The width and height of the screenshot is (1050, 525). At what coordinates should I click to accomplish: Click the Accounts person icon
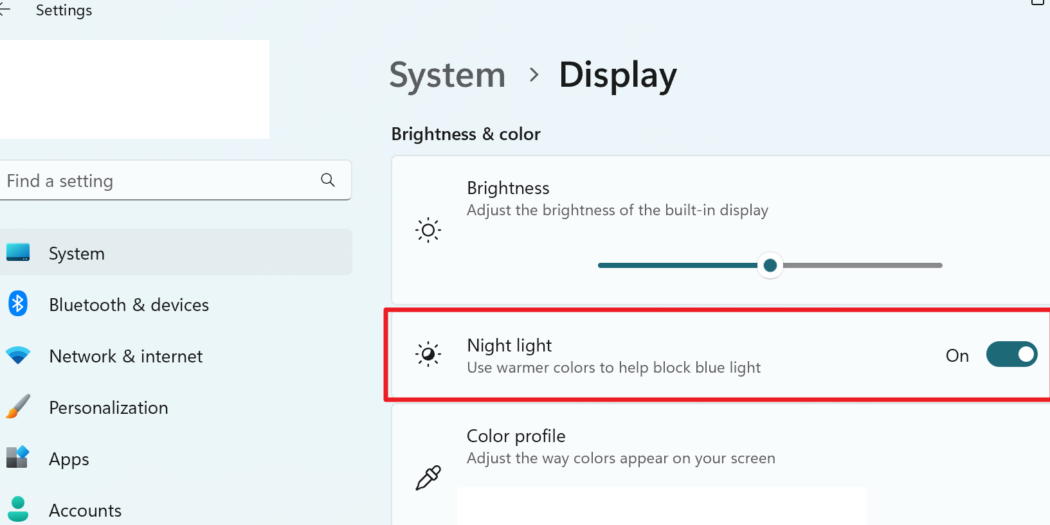click(18, 510)
